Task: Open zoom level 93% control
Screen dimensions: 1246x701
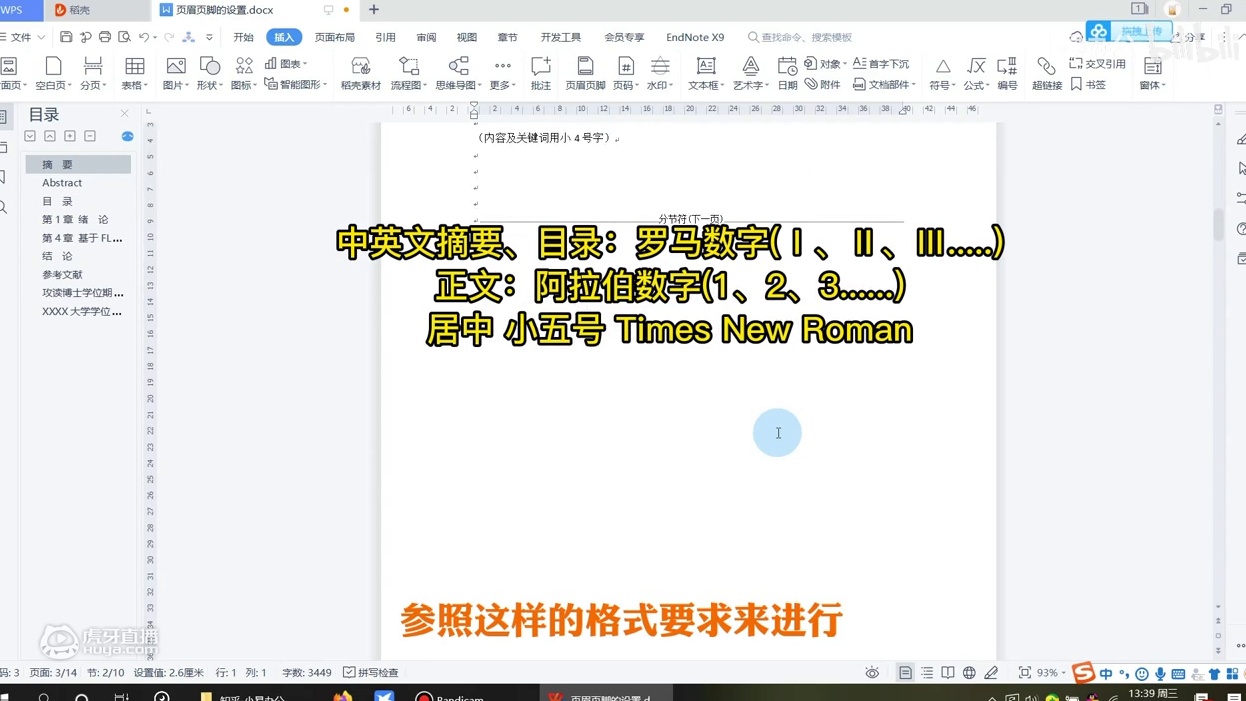Action: [1050, 673]
